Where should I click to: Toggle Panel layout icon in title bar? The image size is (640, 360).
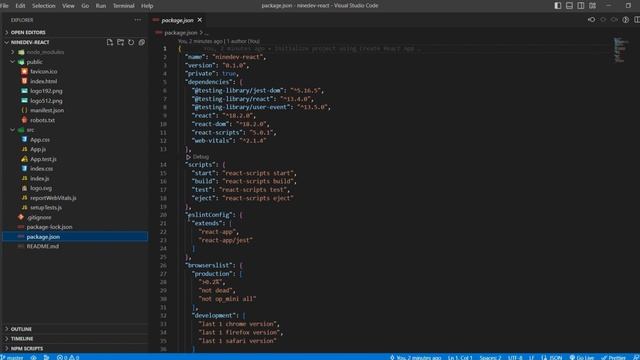pos(569,6)
